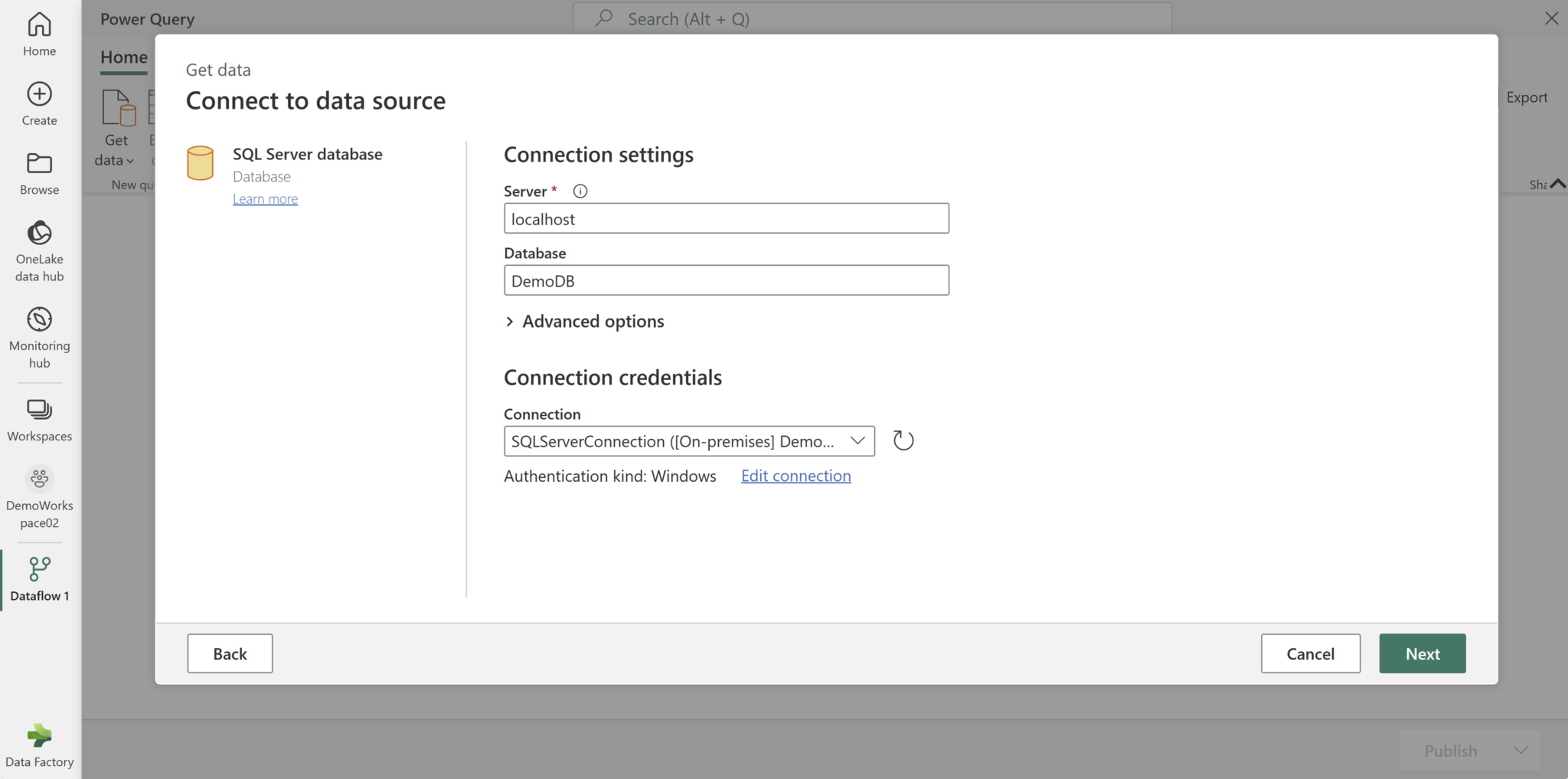Click inside the Server input field
The height and width of the screenshot is (779, 1568).
(x=725, y=218)
